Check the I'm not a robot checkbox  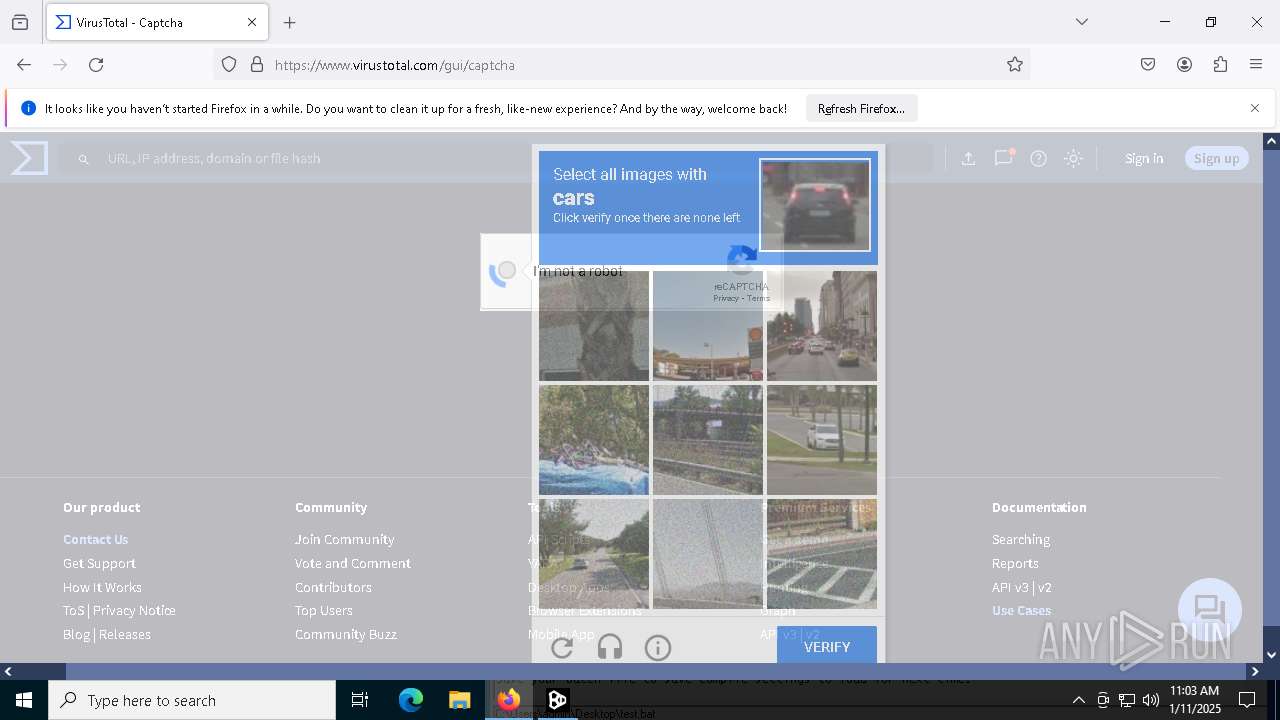pyautogui.click(x=507, y=271)
